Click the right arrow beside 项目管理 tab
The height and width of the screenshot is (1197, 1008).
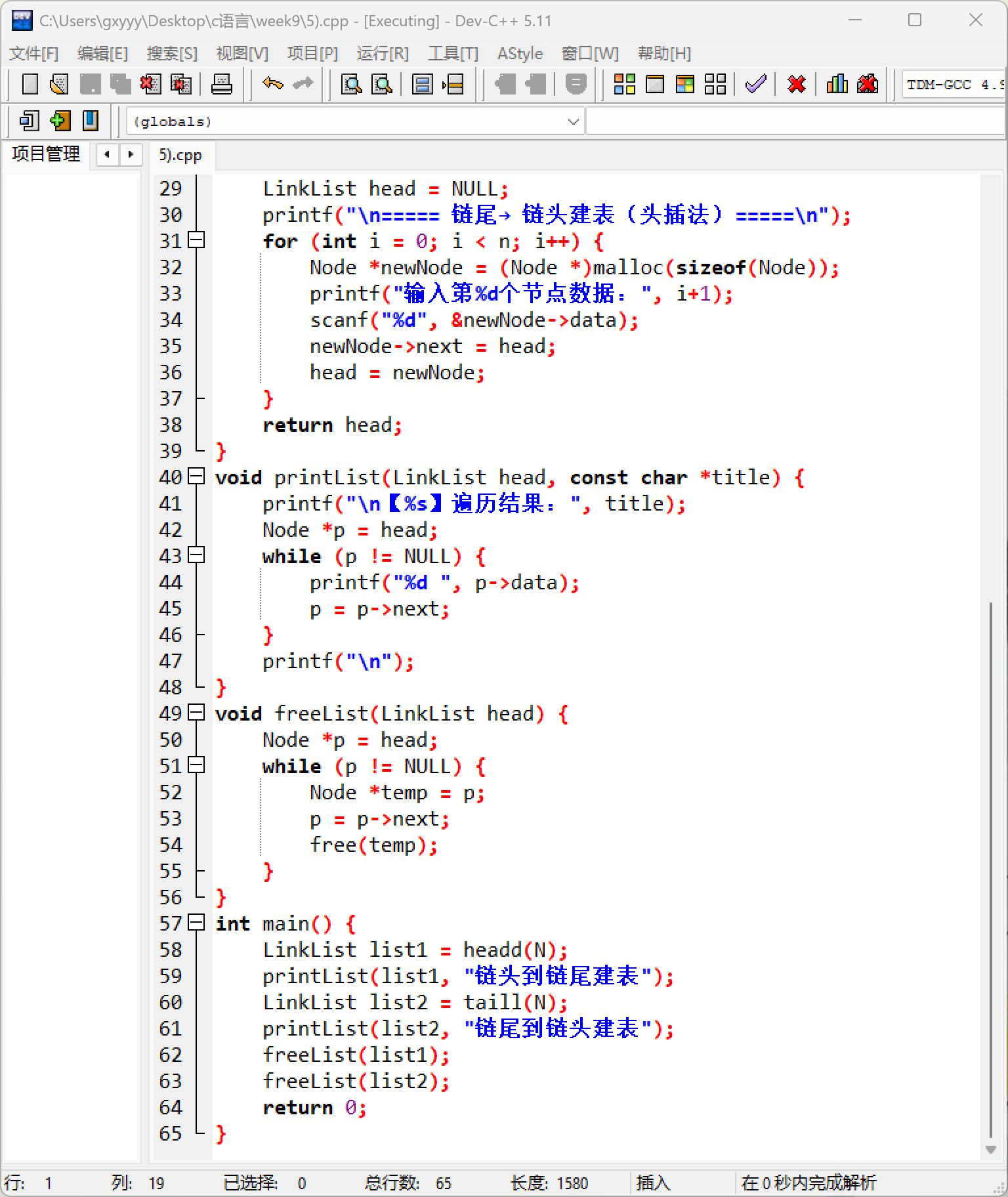point(131,155)
